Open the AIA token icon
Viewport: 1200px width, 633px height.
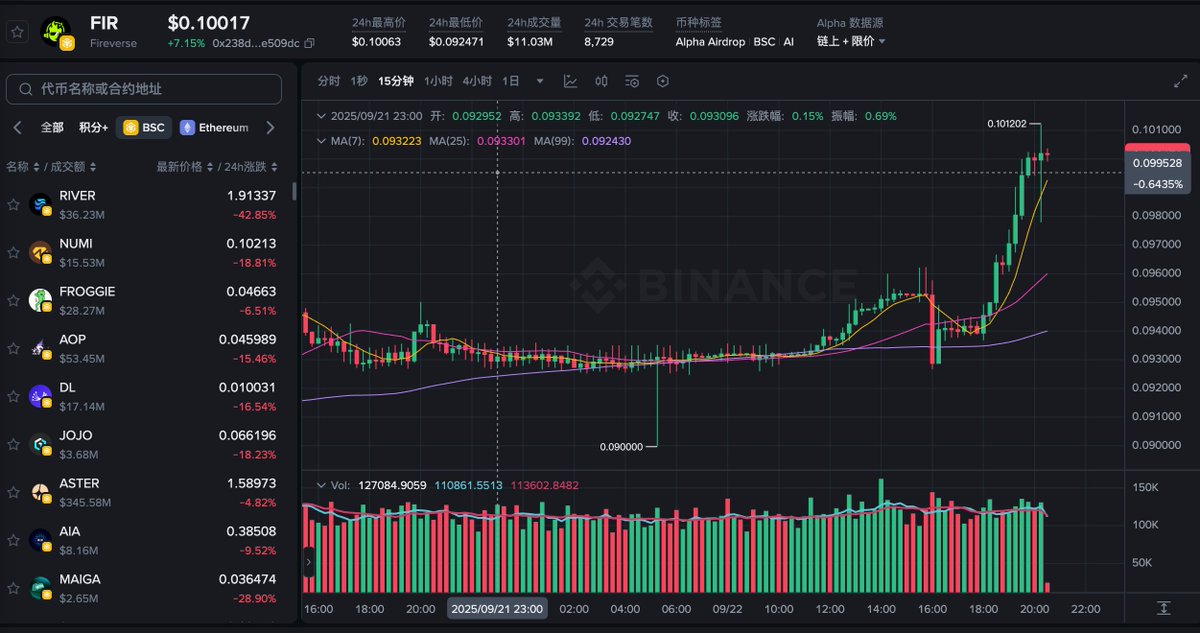pos(40,540)
